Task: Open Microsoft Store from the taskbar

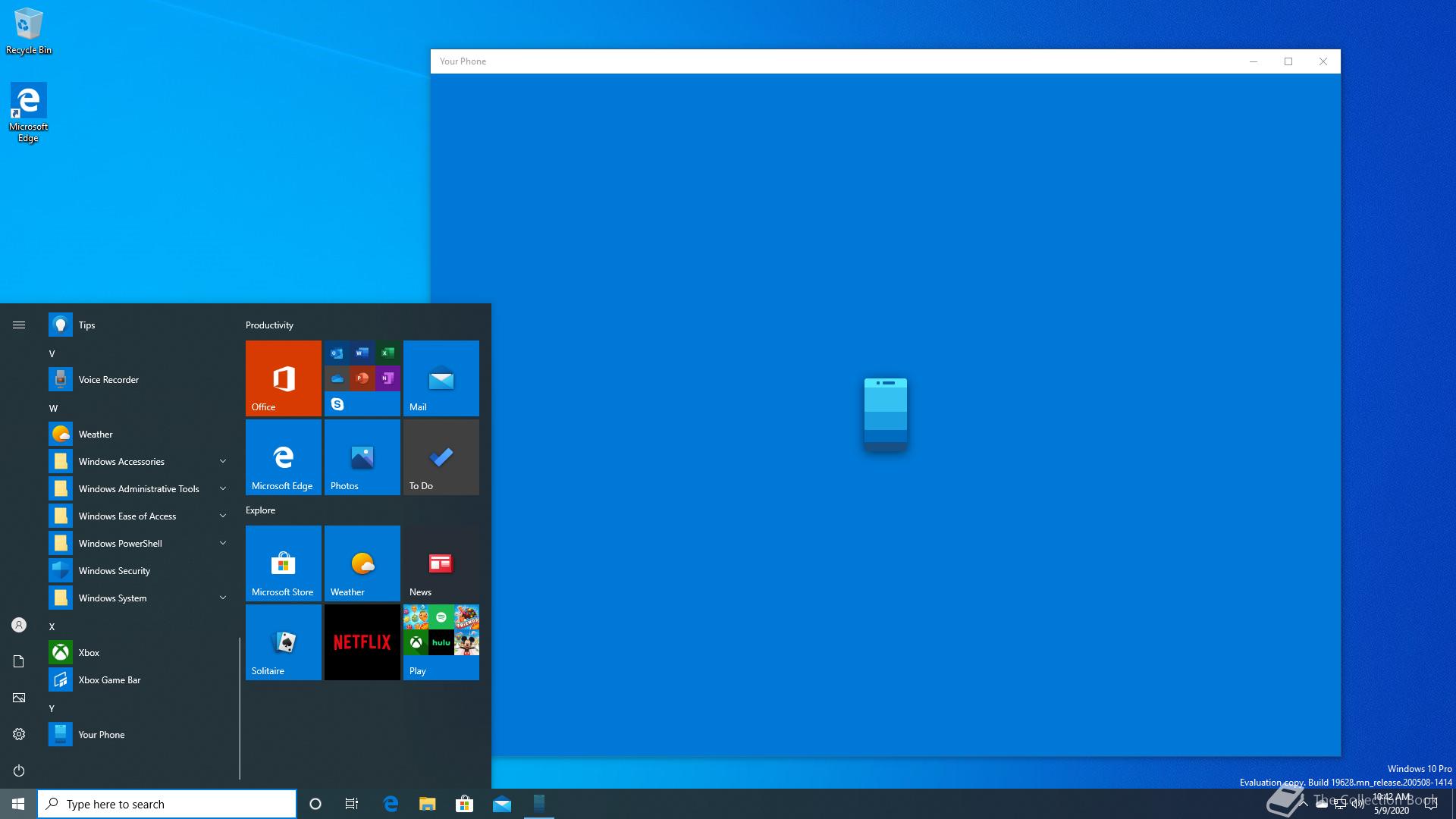Action: pyautogui.click(x=465, y=804)
